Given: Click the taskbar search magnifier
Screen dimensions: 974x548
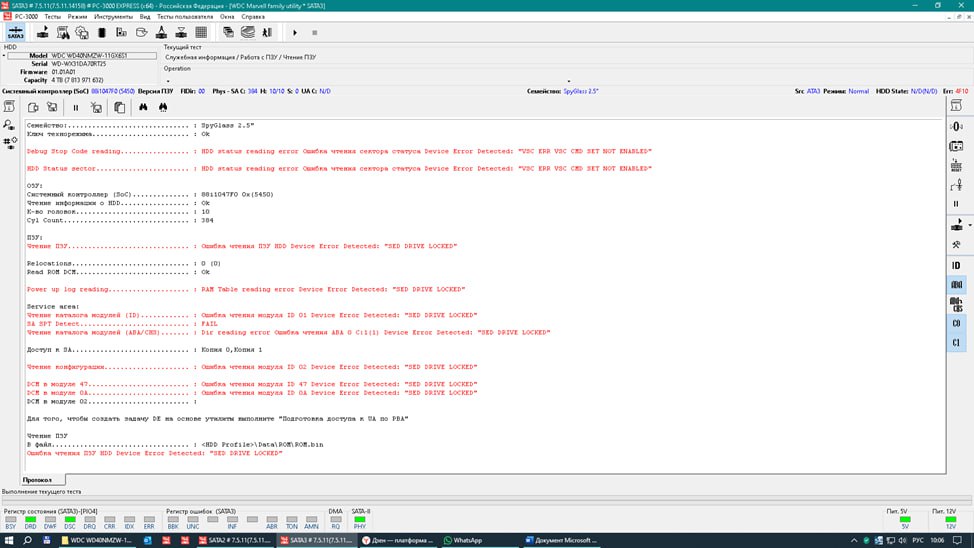Looking at the screenshot, I should pyautogui.click(x=27, y=541).
